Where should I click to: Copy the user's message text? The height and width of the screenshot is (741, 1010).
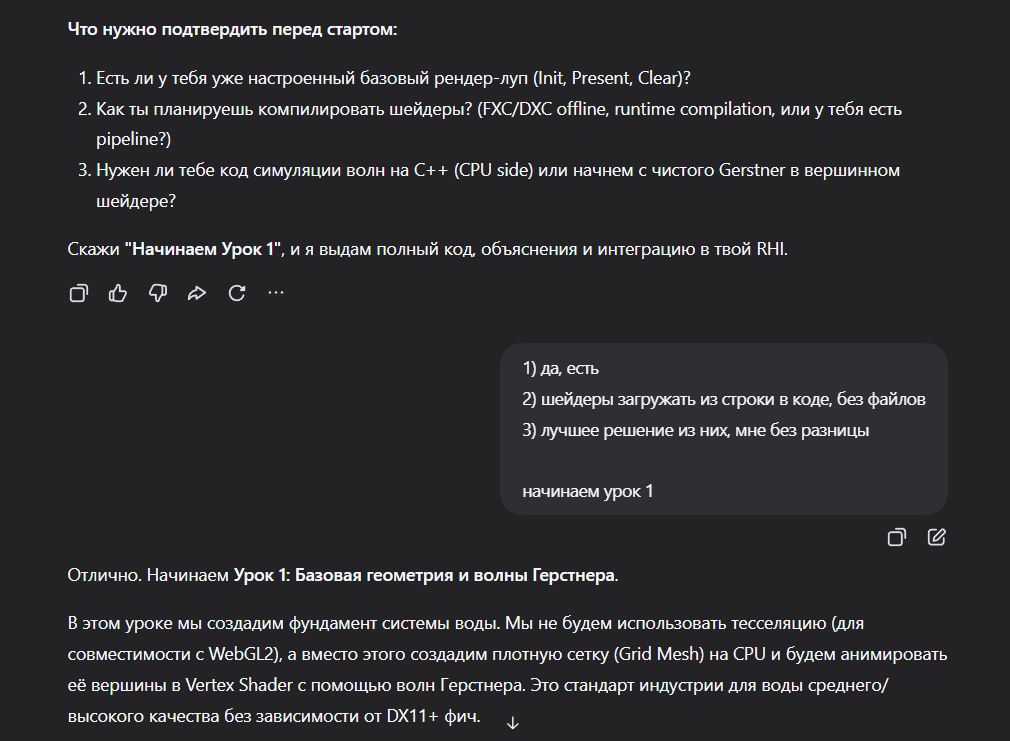click(x=897, y=537)
